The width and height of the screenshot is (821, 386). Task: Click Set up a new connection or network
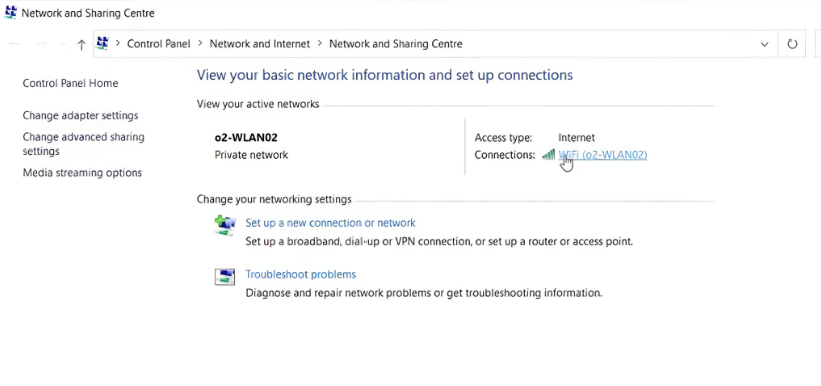(330, 223)
